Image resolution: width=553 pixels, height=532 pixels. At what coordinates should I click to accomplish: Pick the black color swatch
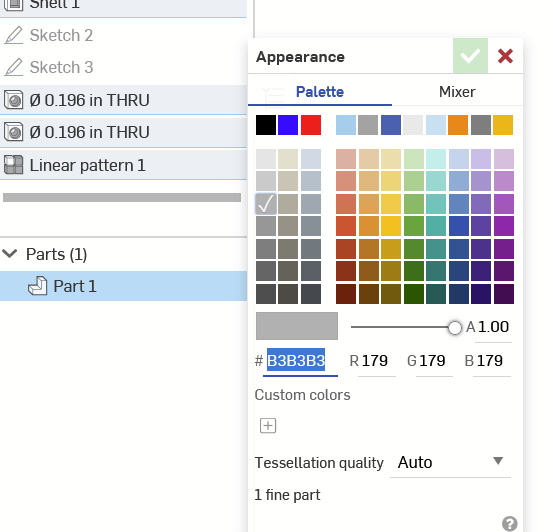click(266, 125)
